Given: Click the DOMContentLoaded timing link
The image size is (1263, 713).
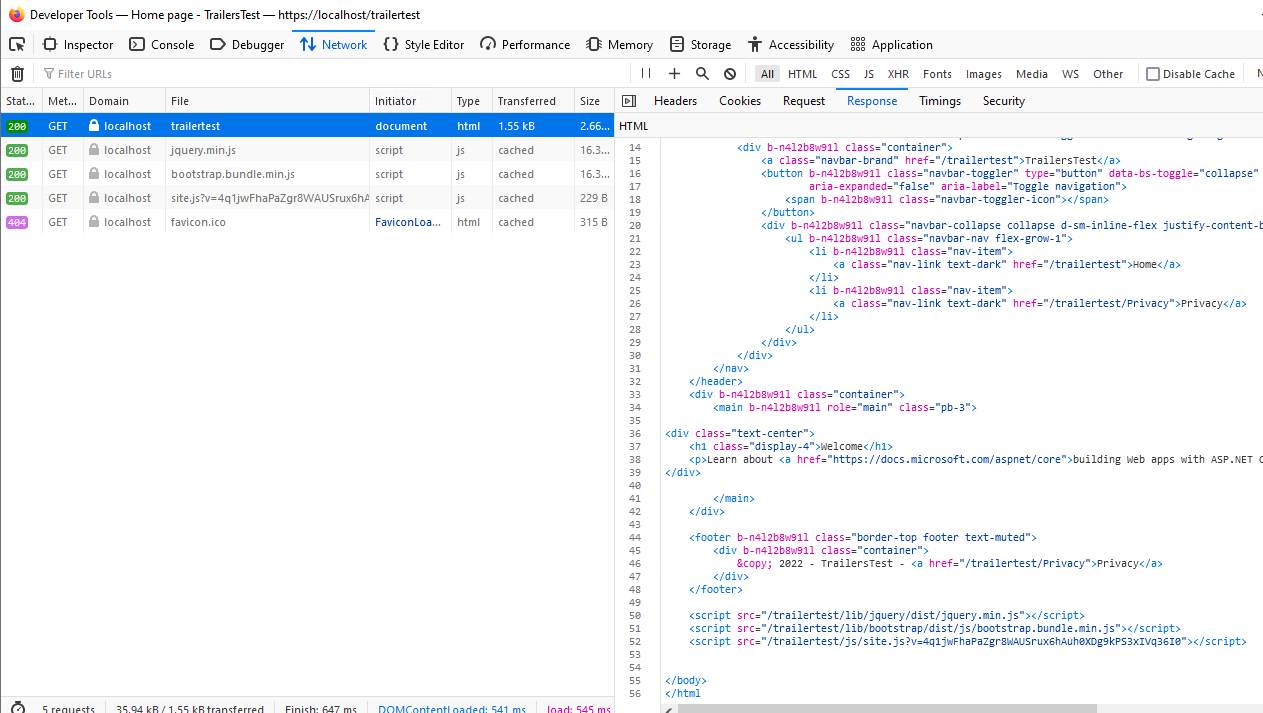Looking at the screenshot, I should click(x=451, y=708).
